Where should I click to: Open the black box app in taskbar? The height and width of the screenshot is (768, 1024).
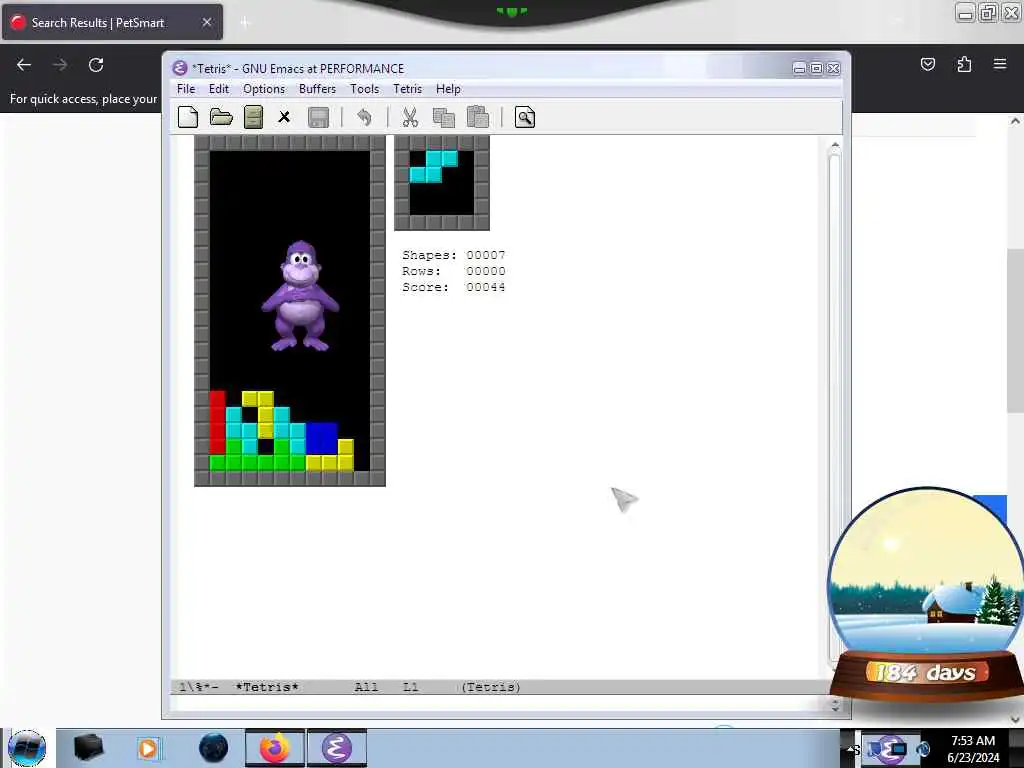(x=88, y=748)
